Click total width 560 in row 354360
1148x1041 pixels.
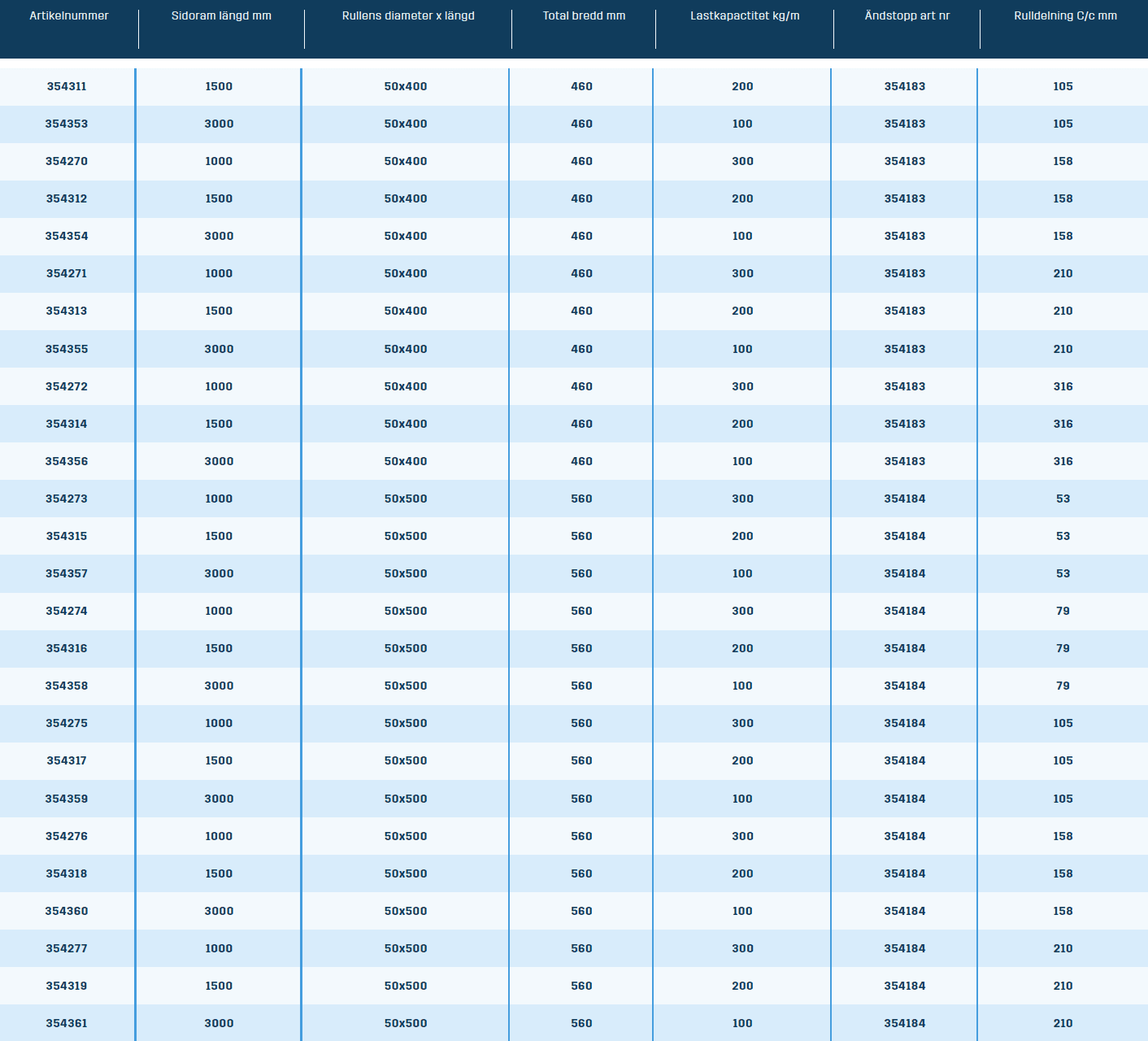(582, 911)
